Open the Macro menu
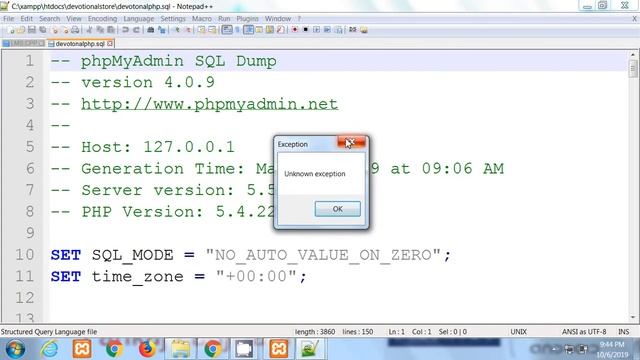This screenshot has height=360, width=640. (202, 19)
